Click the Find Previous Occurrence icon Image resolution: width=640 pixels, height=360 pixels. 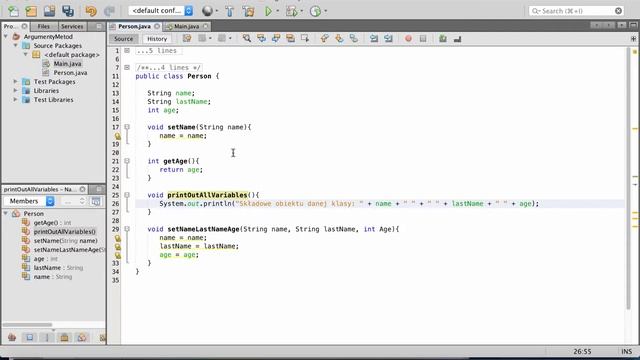tap(261, 38)
